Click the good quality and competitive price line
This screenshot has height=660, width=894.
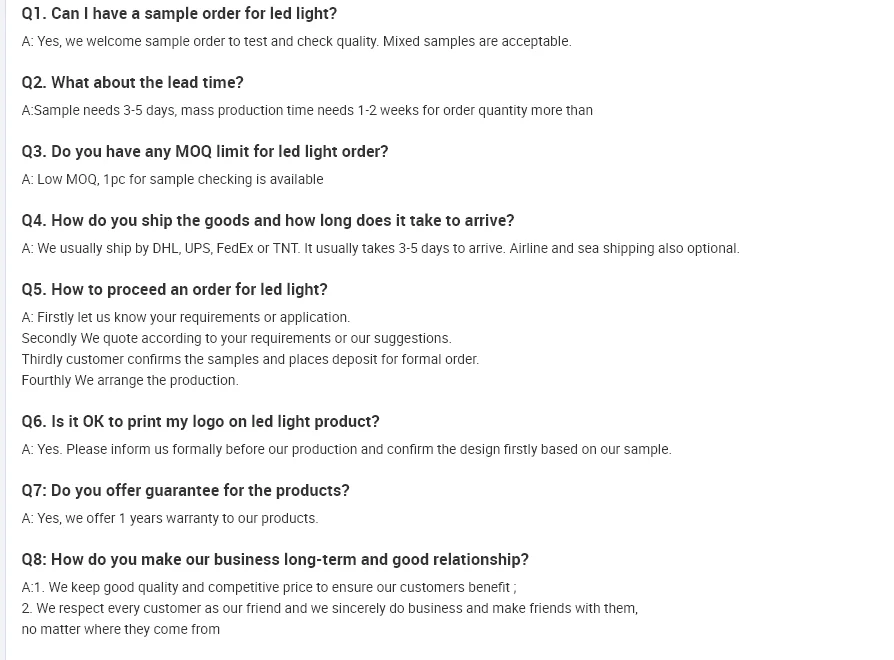click(x=269, y=587)
